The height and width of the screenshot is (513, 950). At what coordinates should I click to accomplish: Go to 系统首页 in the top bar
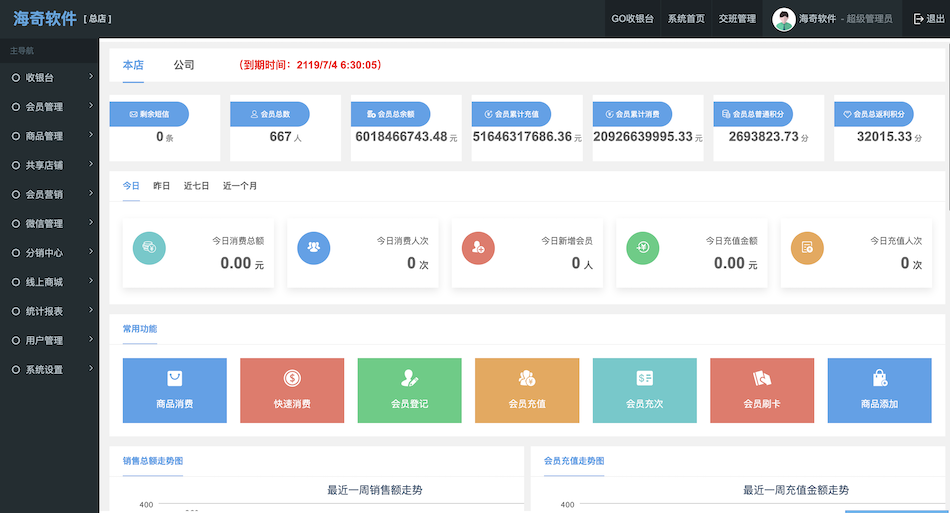coord(686,19)
